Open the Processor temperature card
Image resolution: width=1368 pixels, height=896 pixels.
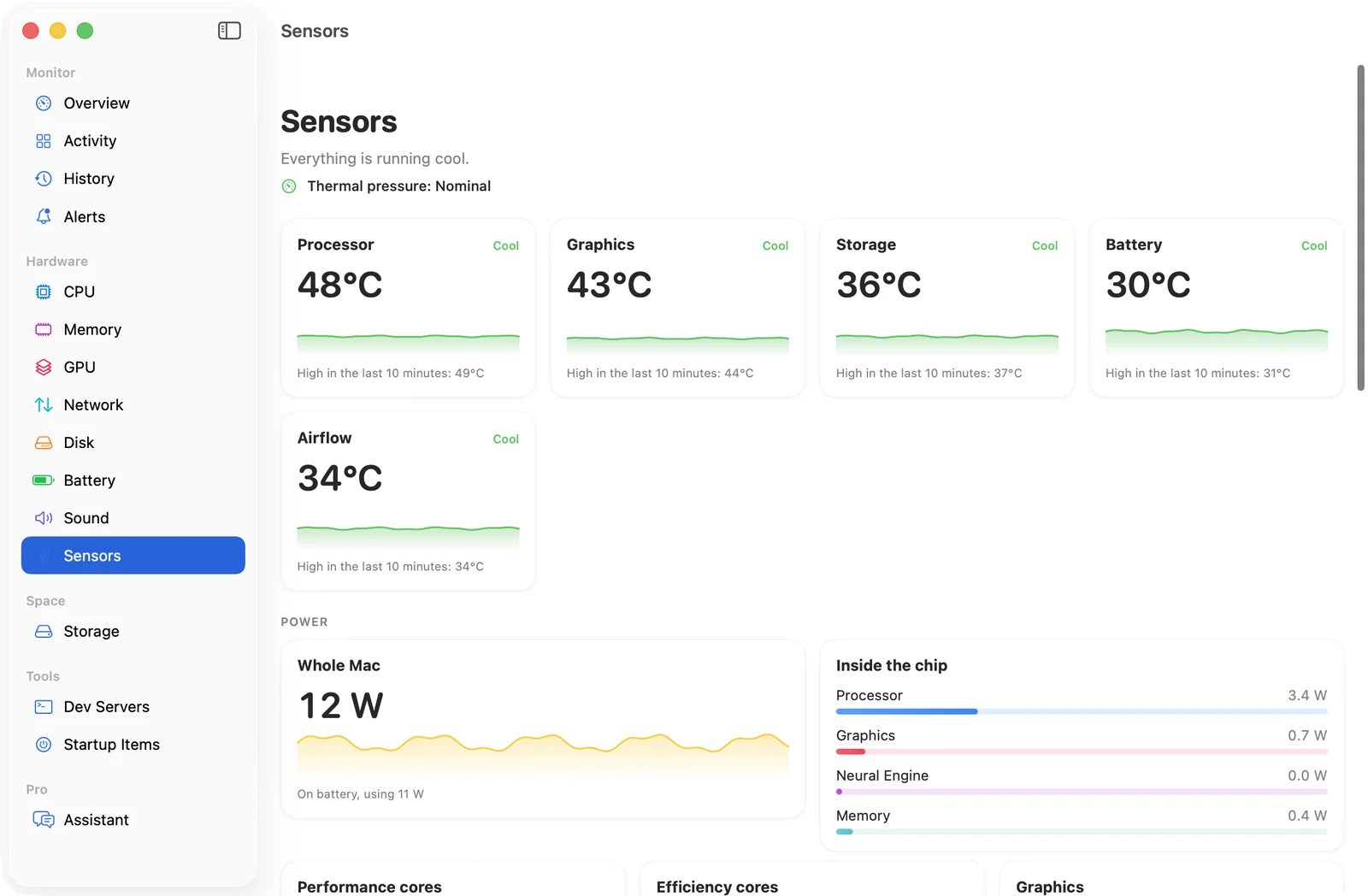408,308
